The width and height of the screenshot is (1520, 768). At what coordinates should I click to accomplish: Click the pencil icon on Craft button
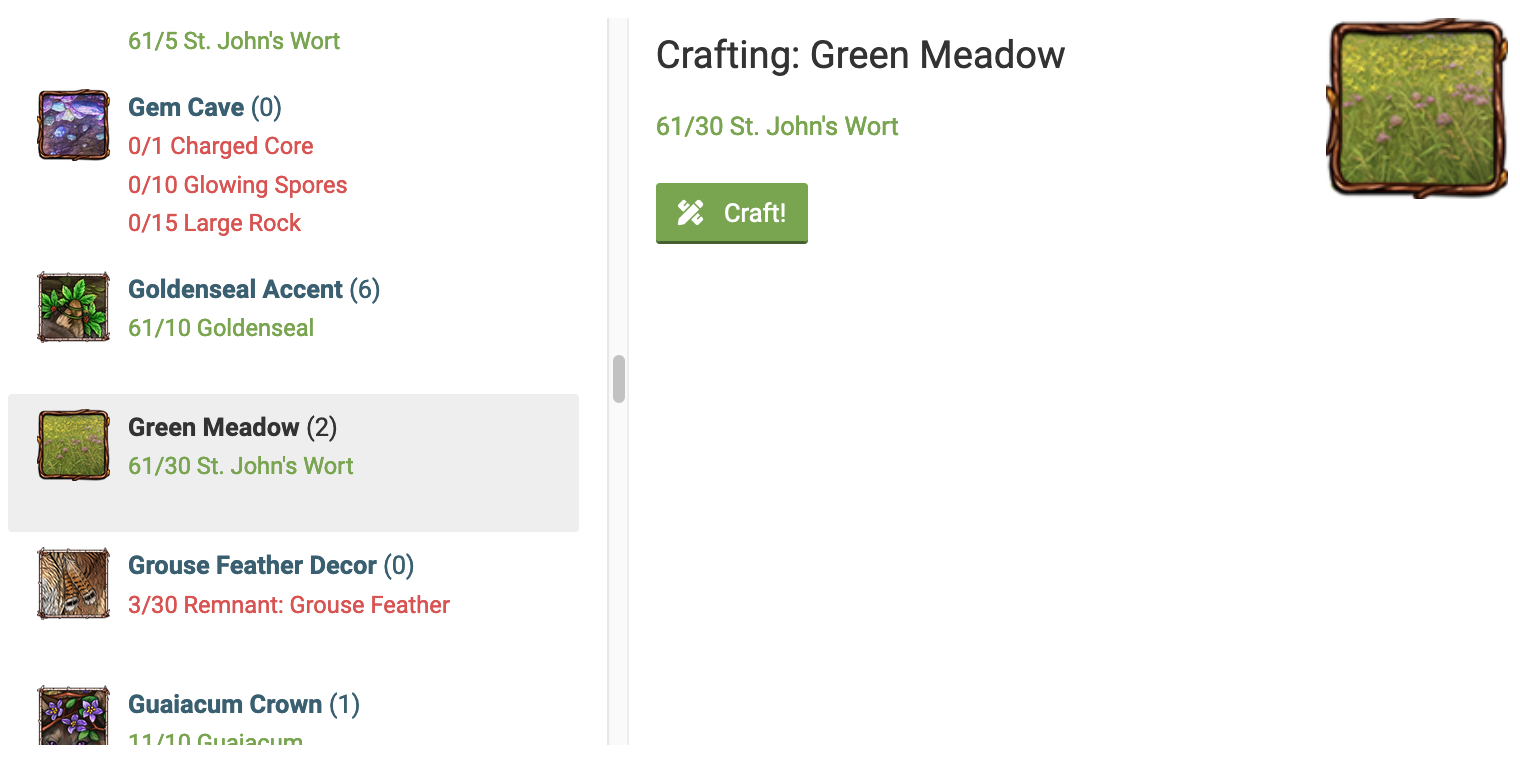[691, 212]
